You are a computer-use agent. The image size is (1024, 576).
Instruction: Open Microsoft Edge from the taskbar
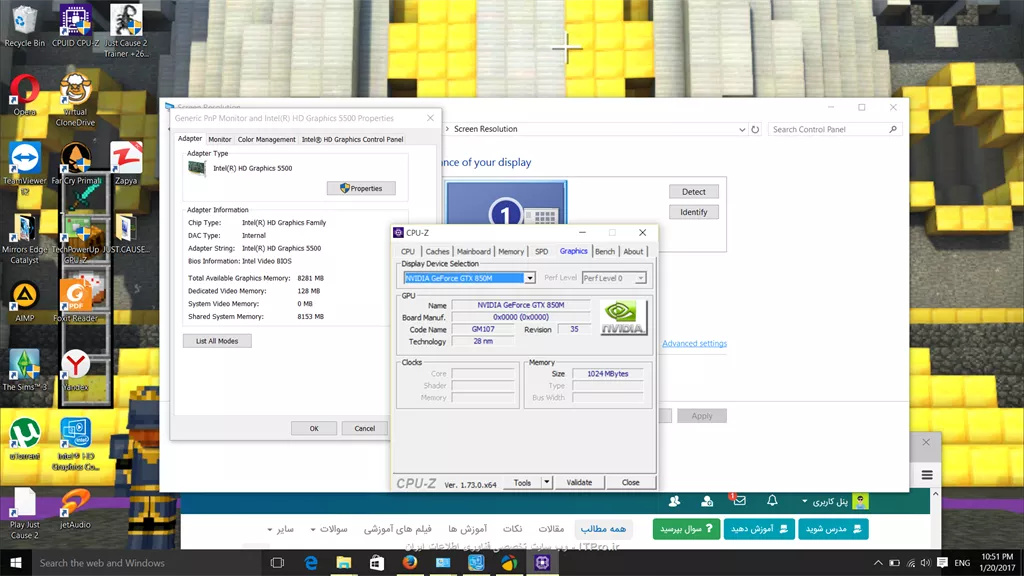[x=311, y=562]
